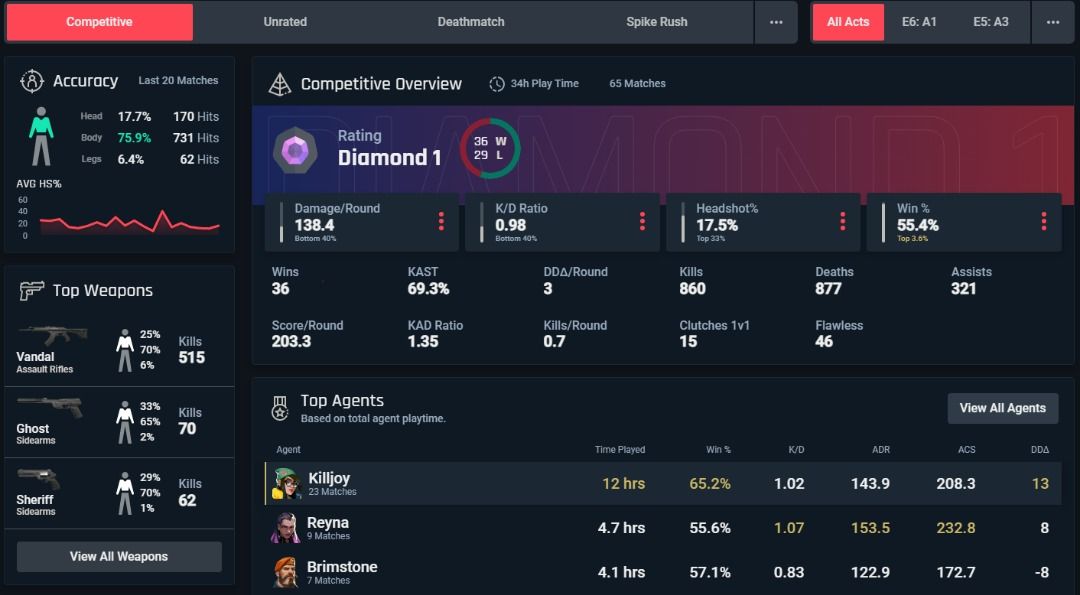This screenshot has height=595, width=1080.
Task: Open K/D Ratio card options menu
Action: [x=642, y=221]
